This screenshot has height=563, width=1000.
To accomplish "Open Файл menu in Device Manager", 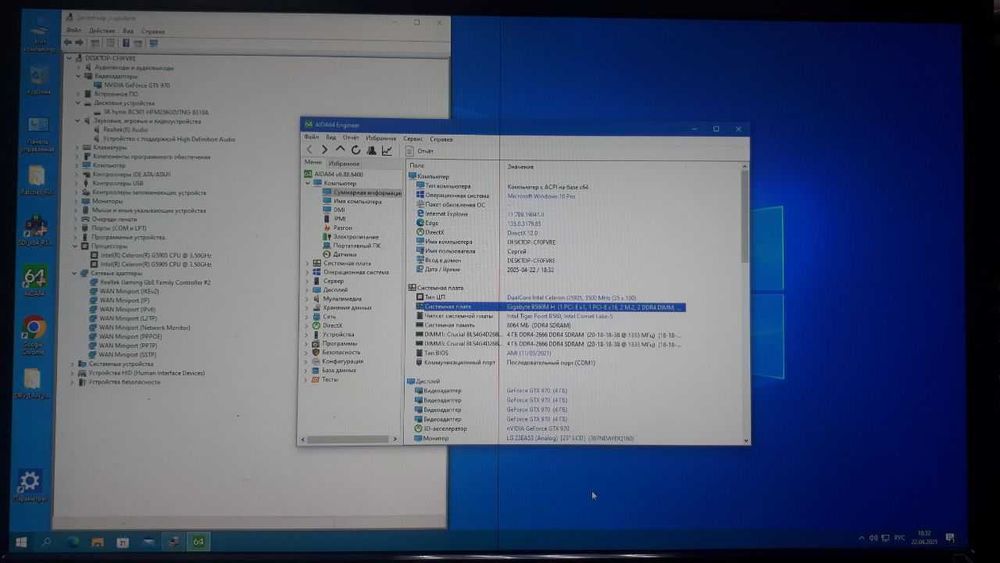I will (x=73, y=30).
